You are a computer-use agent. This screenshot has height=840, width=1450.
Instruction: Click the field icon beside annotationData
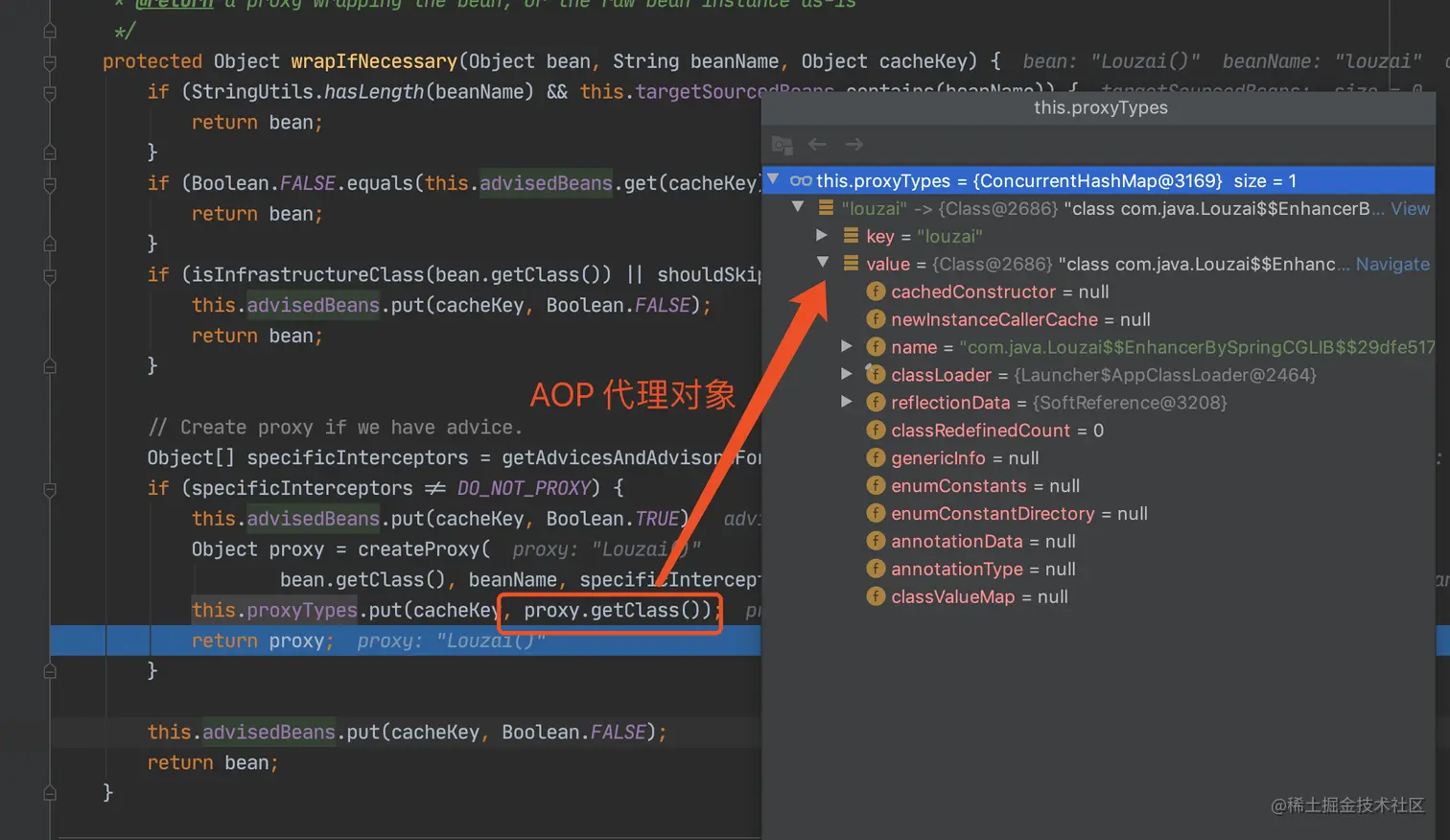(x=876, y=541)
